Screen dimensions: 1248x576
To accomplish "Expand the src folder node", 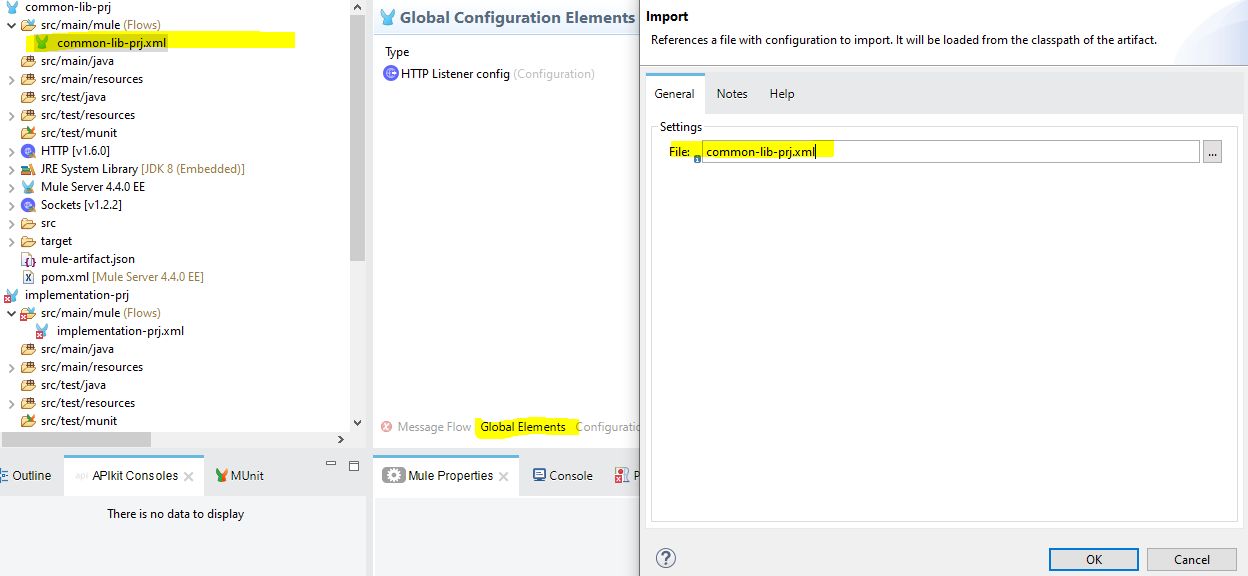I will pyautogui.click(x=11, y=223).
